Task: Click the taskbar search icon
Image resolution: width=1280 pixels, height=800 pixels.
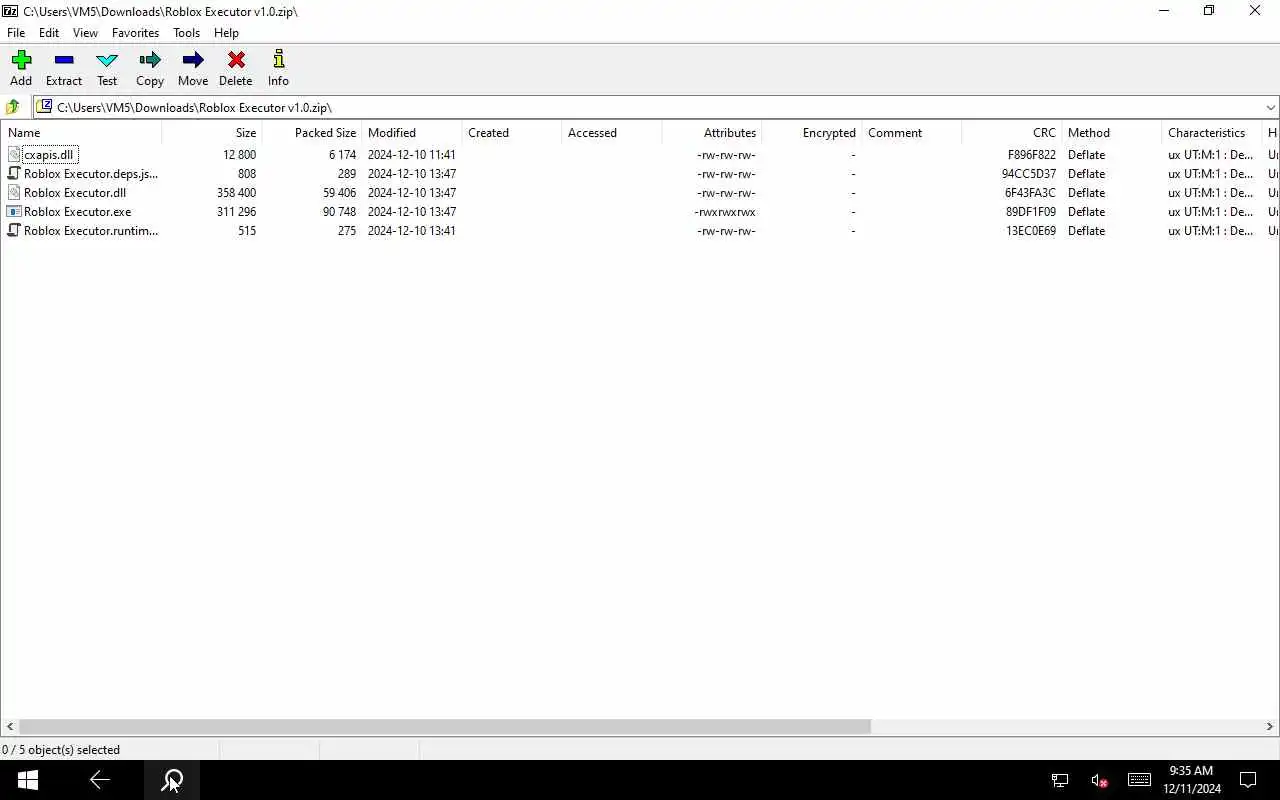Action: coord(172,780)
